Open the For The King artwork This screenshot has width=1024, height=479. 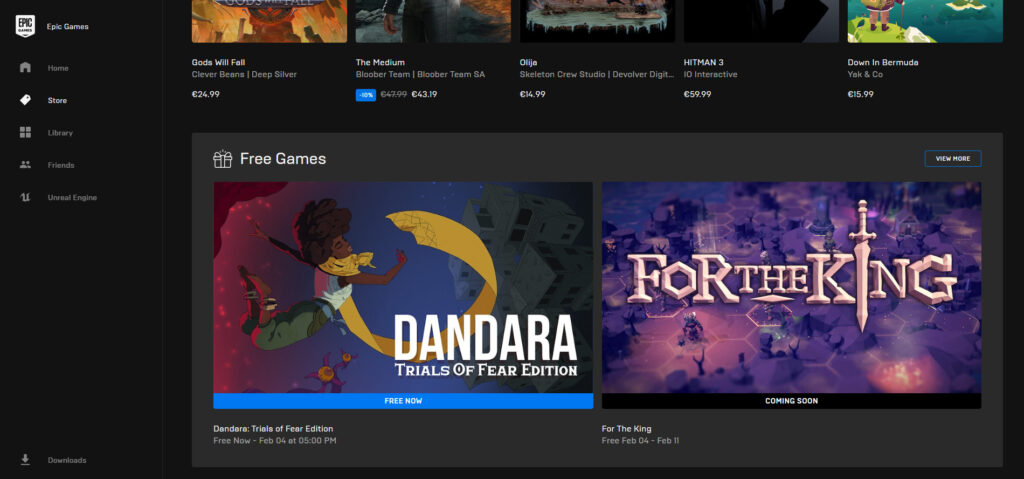click(792, 288)
